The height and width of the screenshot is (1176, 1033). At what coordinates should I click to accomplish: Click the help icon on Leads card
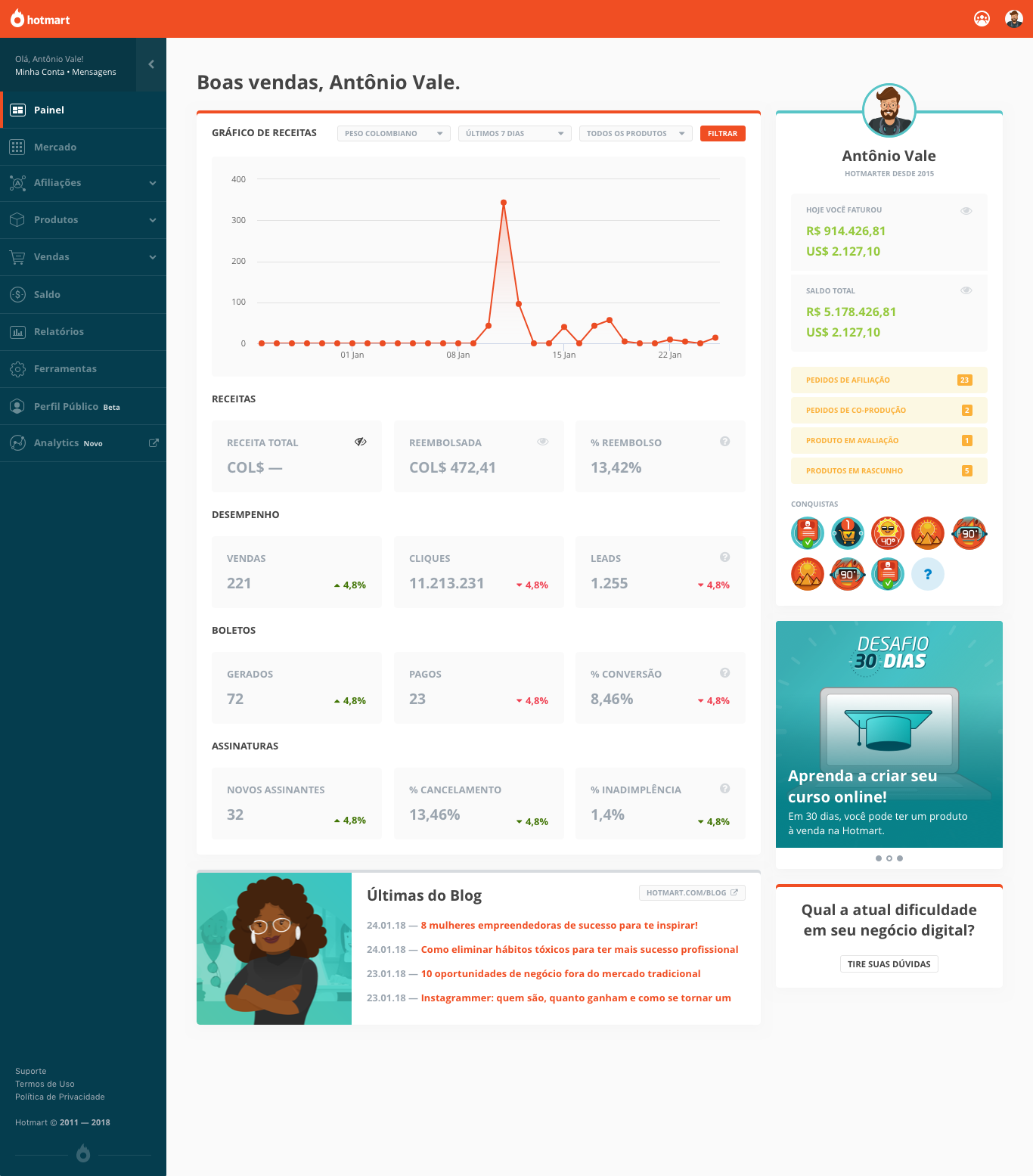point(724,557)
